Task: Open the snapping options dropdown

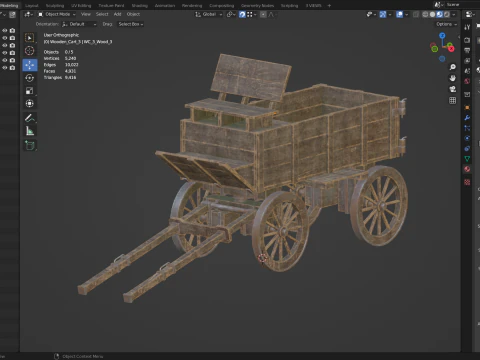Action: [251, 14]
